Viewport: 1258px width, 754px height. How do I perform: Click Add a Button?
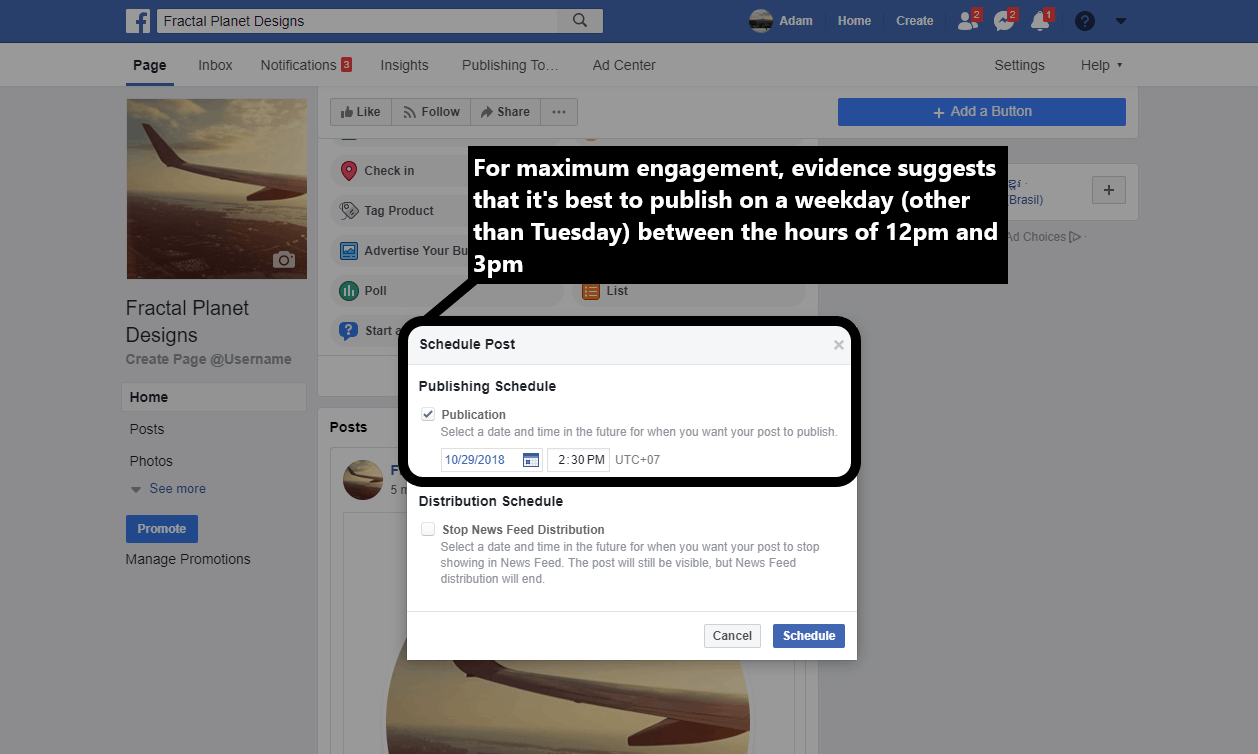pyautogui.click(x=982, y=112)
